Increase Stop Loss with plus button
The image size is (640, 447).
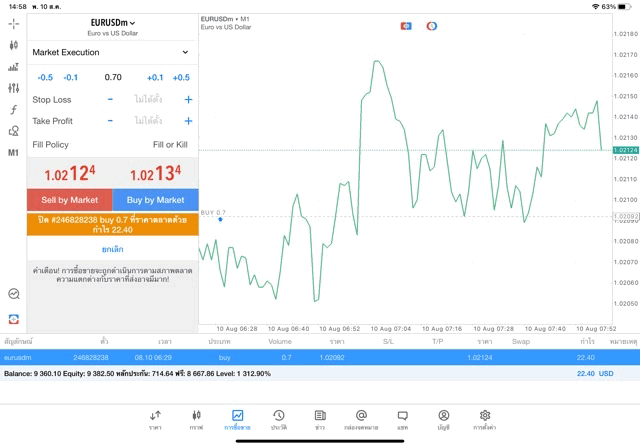(x=188, y=100)
